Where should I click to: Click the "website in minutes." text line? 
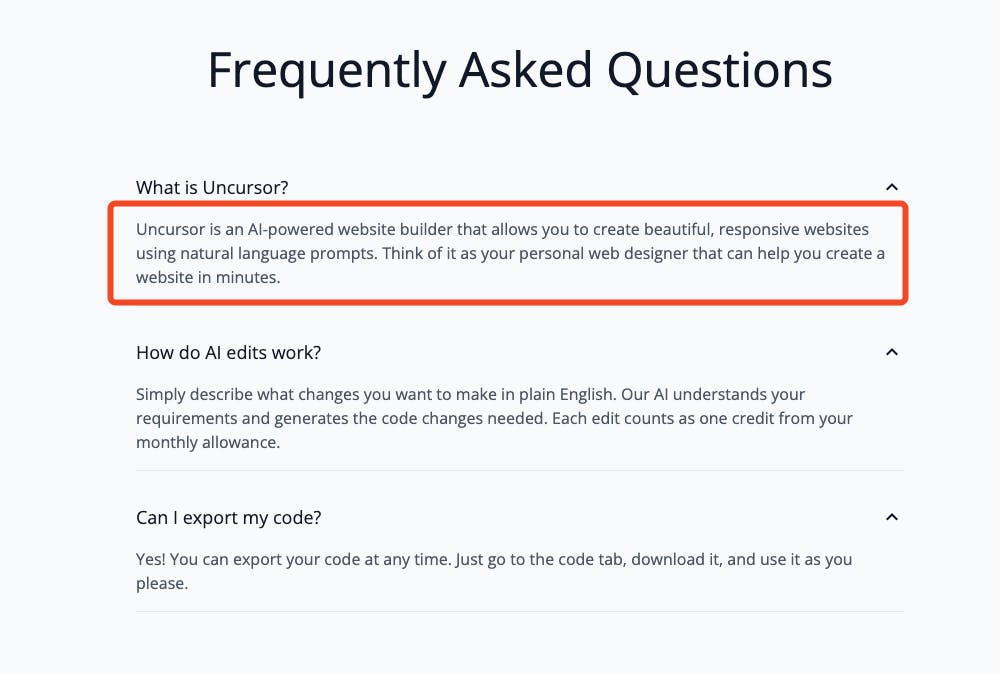tap(208, 277)
